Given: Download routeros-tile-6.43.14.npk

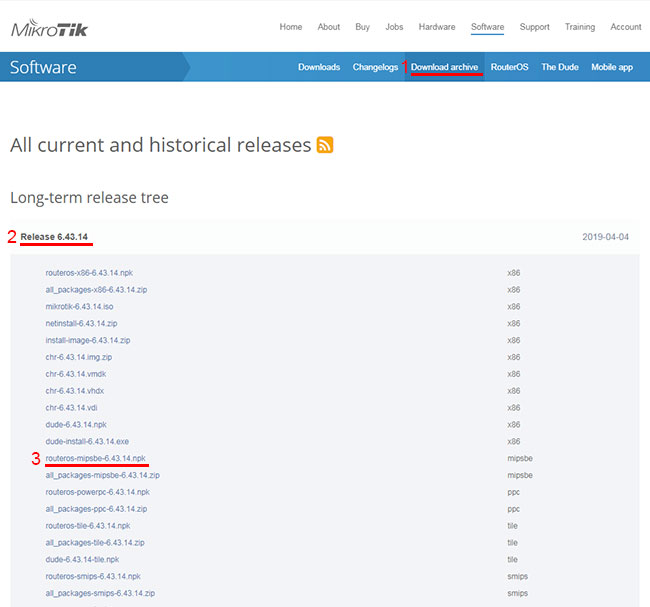Looking at the screenshot, I should (x=88, y=526).
